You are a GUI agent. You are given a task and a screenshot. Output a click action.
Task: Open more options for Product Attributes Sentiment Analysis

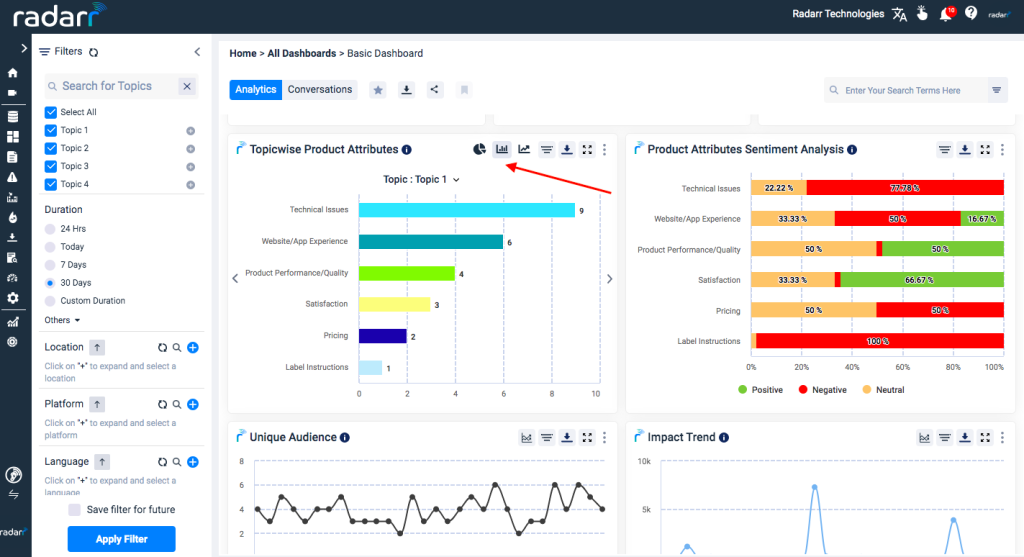point(1002,150)
